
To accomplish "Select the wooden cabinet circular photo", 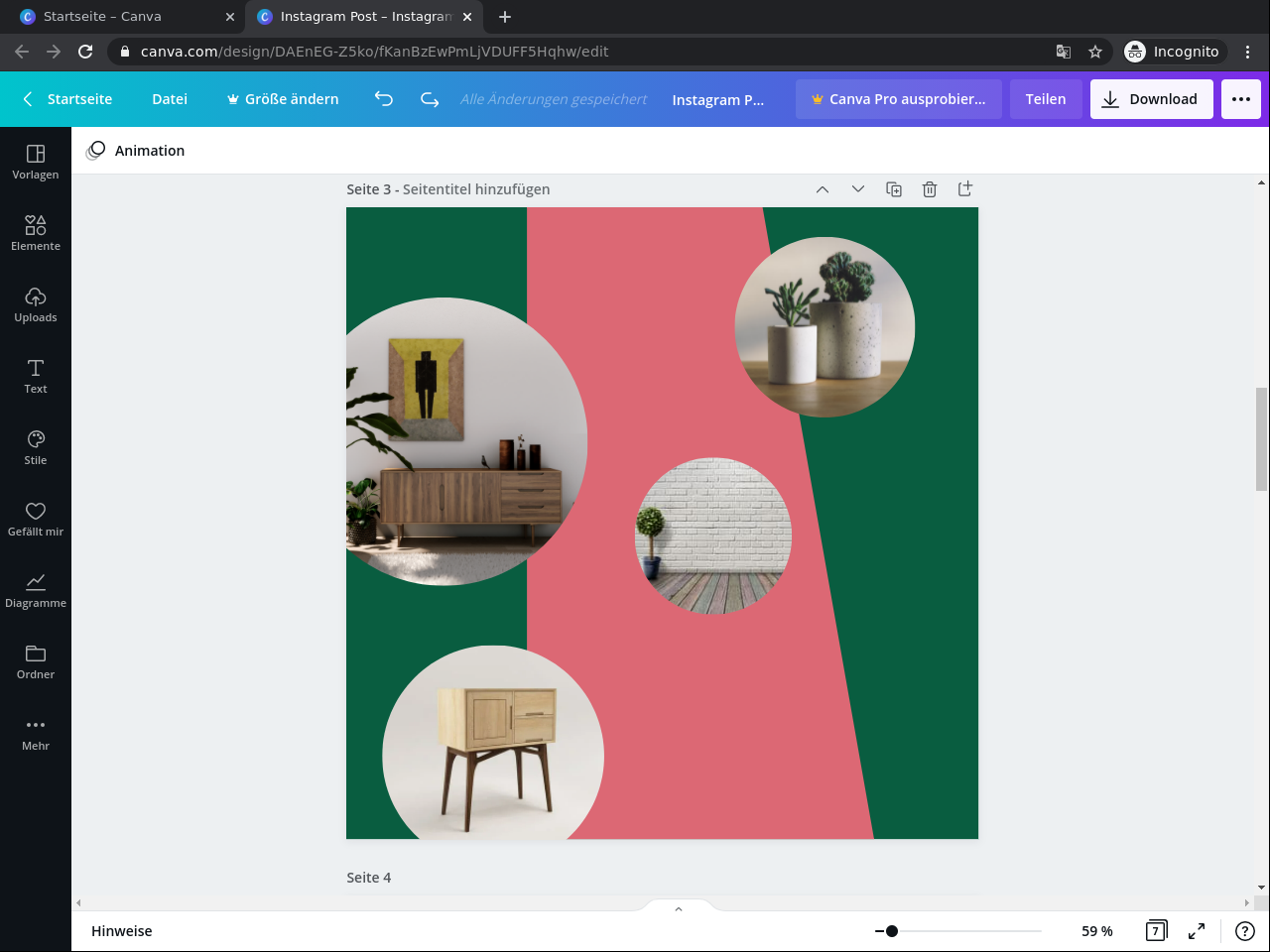I will click(493, 743).
